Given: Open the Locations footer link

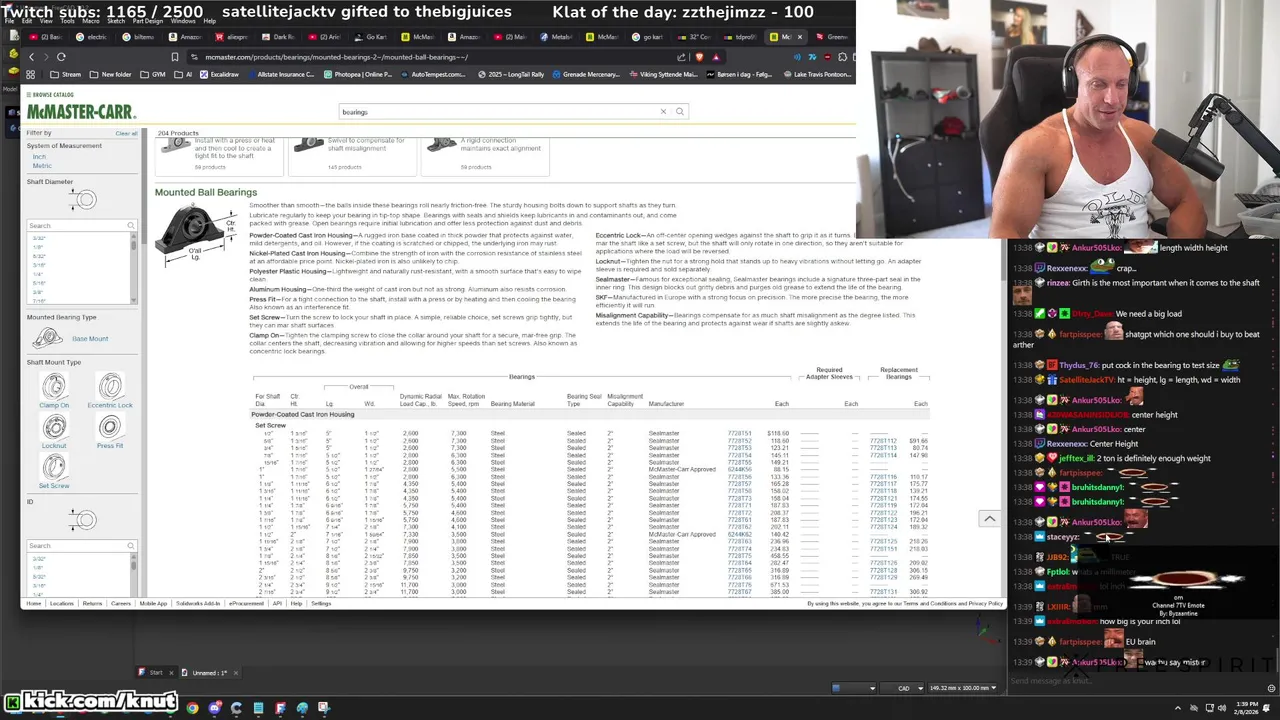Looking at the screenshot, I should pyautogui.click(x=62, y=603).
